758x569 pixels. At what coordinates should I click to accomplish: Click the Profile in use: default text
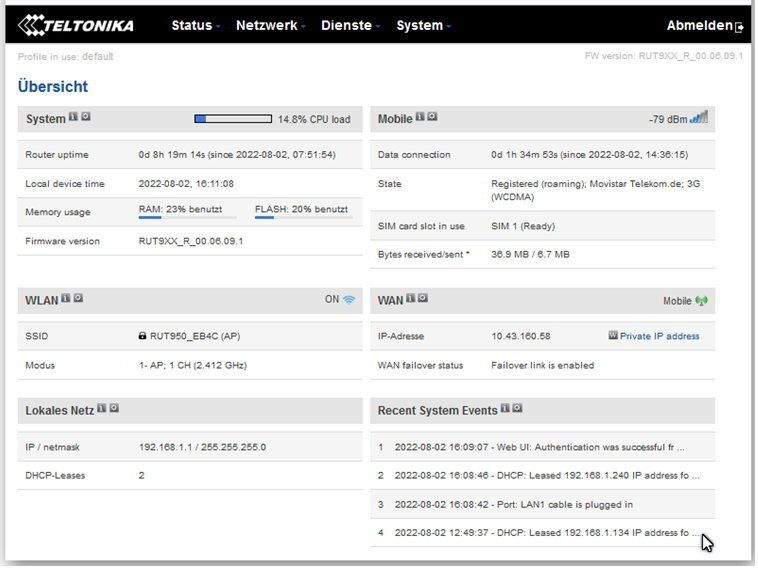pos(66,57)
